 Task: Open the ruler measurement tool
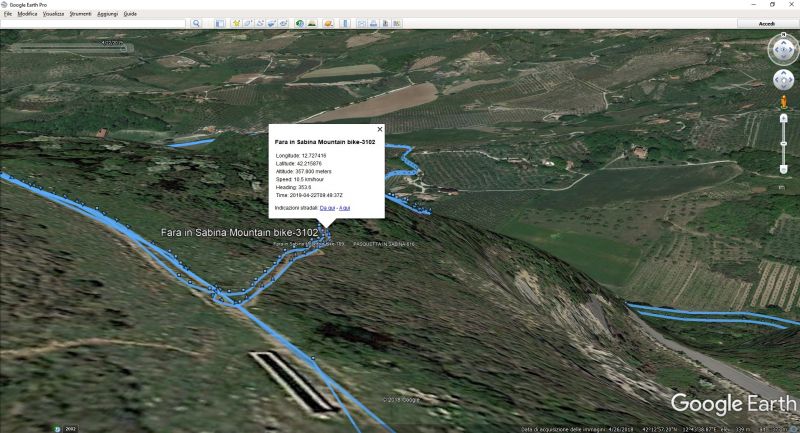click(345, 23)
